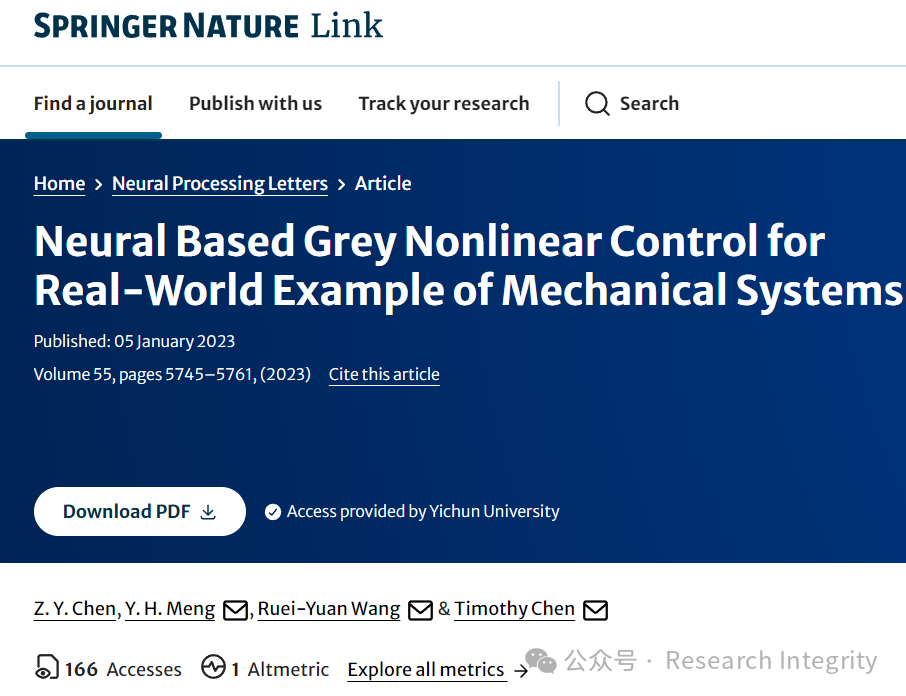Click the checkmark icon beside Access provided
The width and height of the screenshot is (906, 696).
273,512
